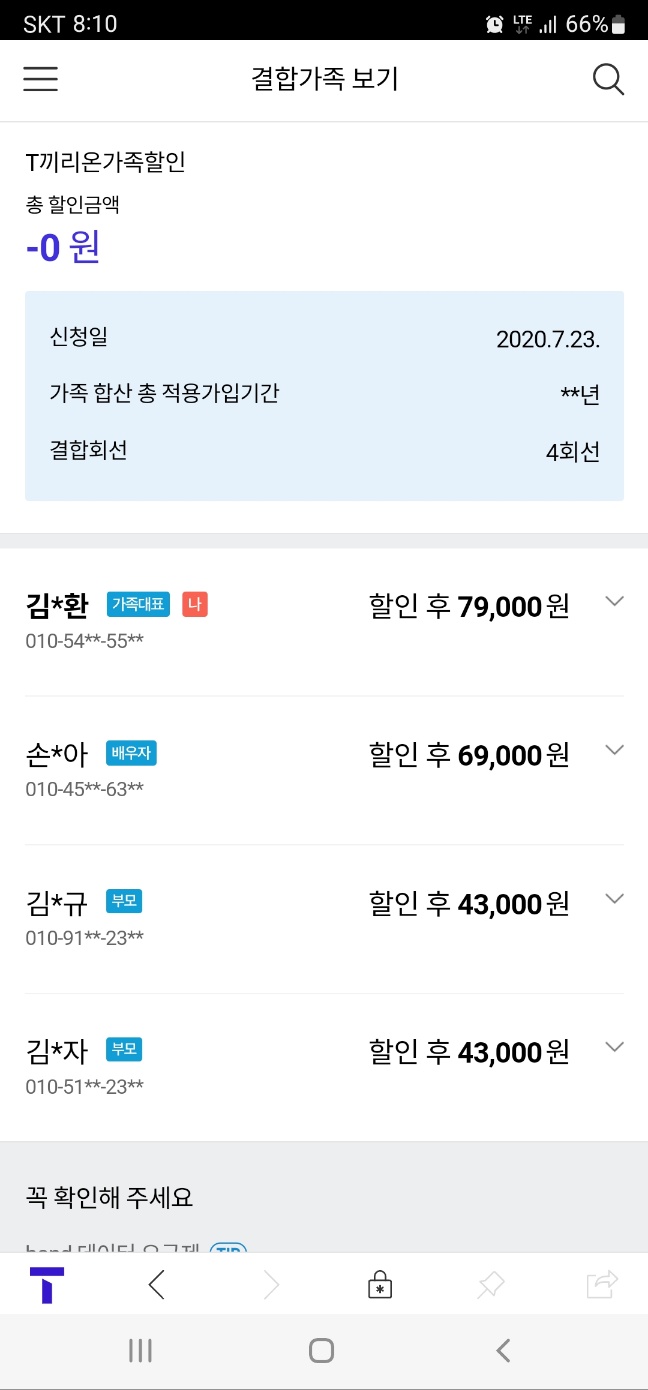Tap the browser forward arrow

pos(271,1285)
